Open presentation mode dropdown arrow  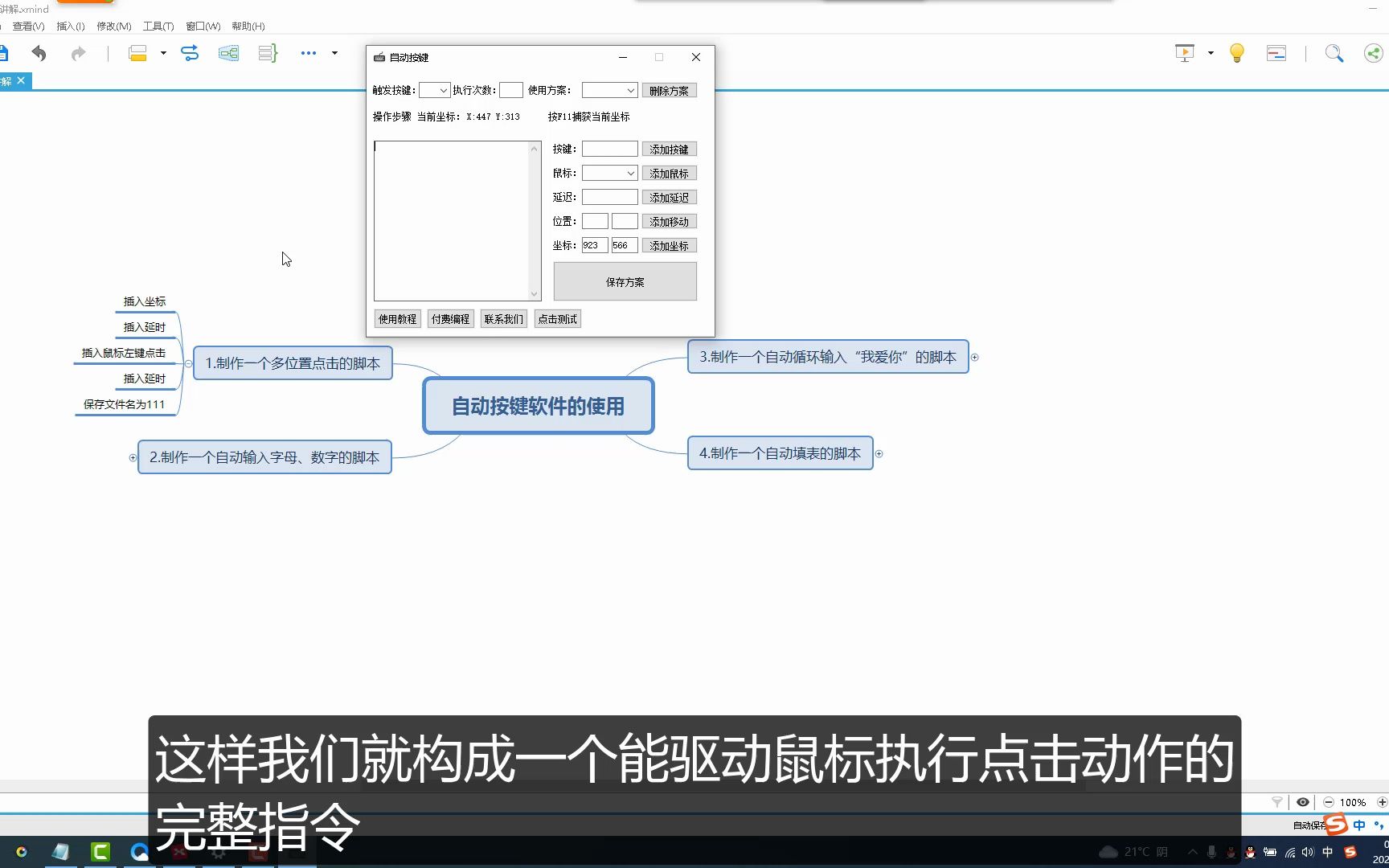pyautogui.click(x=1211, y=54)
